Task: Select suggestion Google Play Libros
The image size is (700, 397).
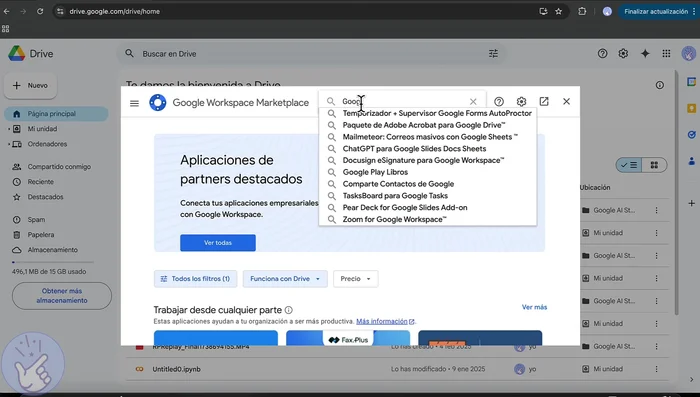Action: pos(428,172)
